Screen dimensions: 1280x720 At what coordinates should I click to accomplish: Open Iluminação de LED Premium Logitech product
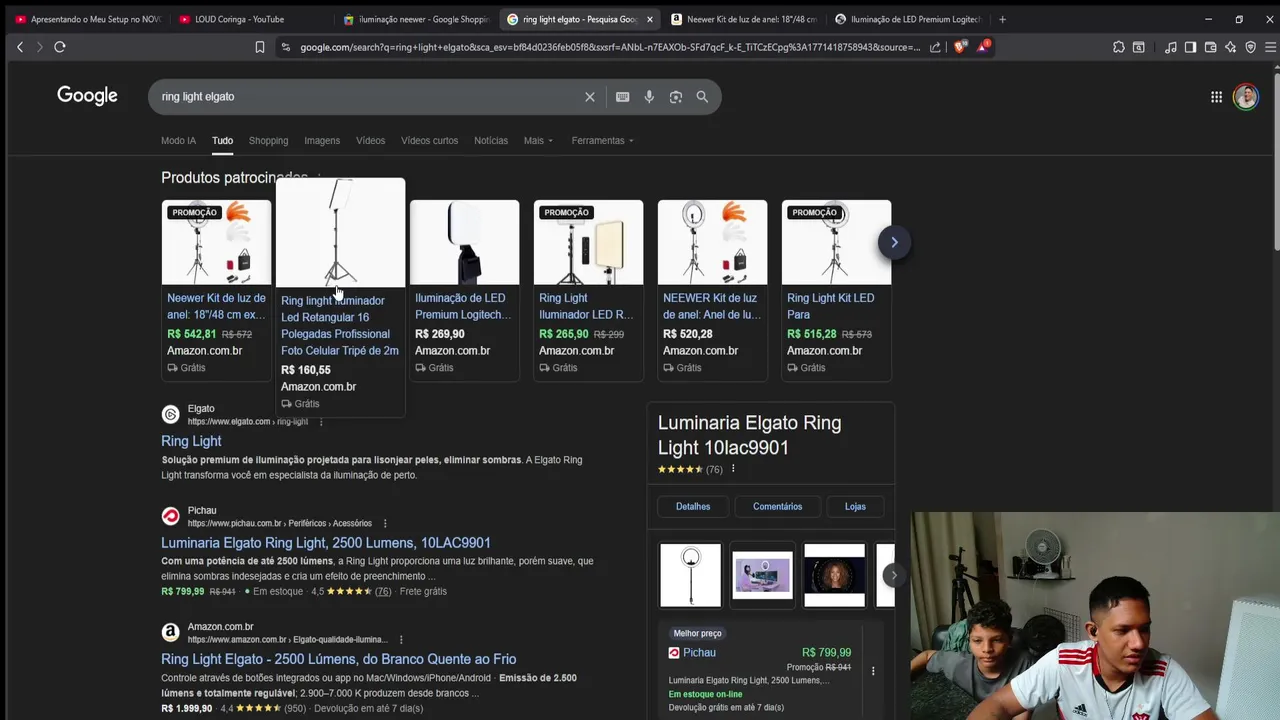[464, 290]
